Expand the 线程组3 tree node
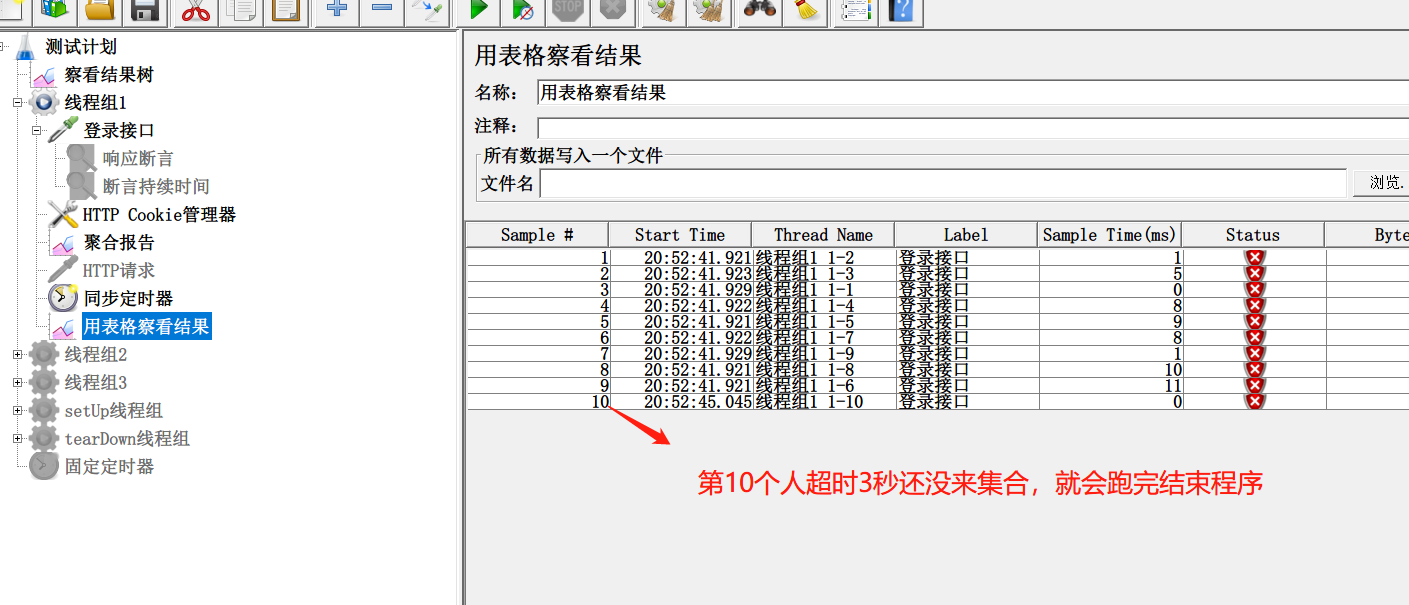 click(17, 382)
